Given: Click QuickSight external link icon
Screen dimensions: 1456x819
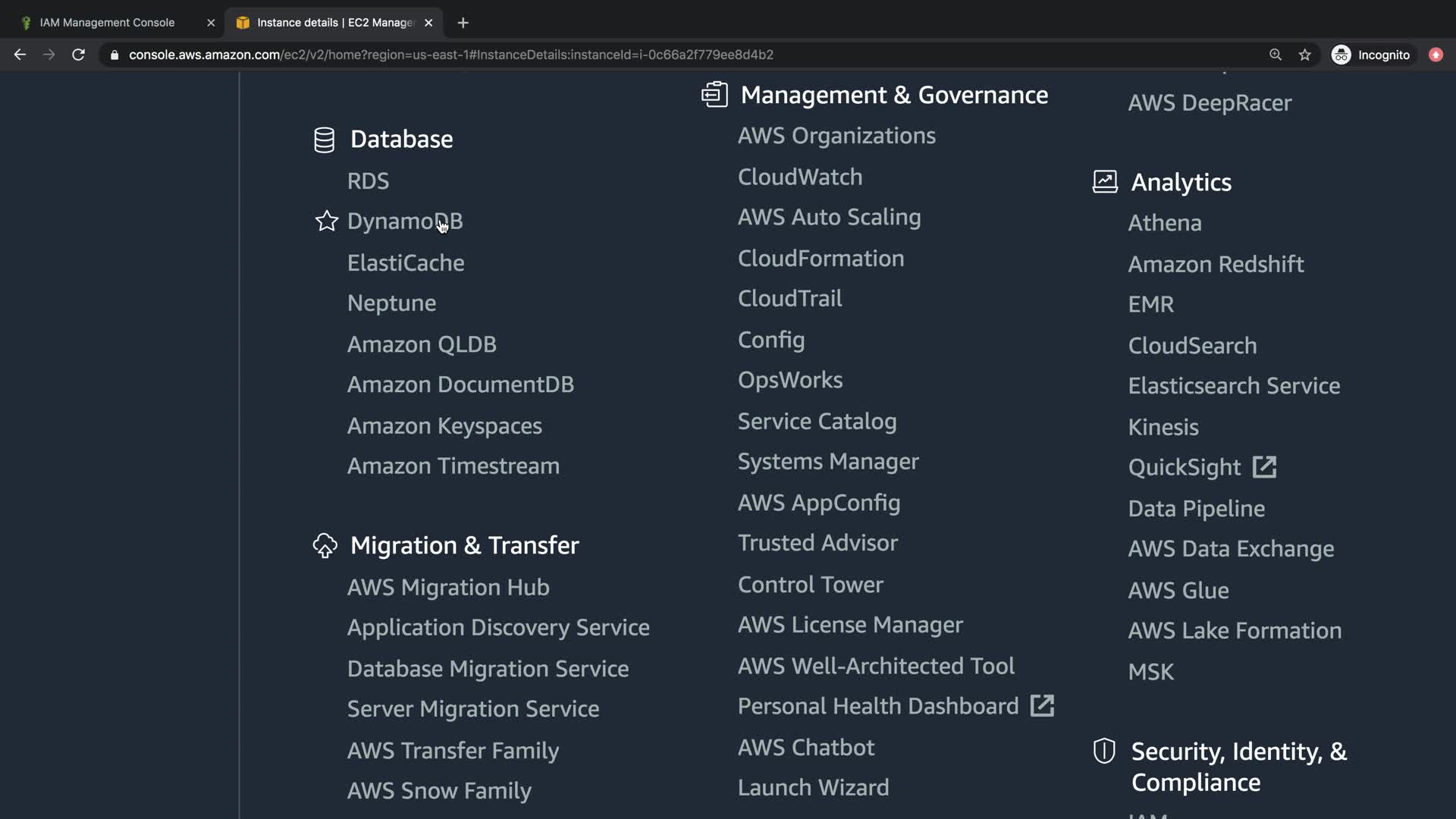Looking at the screenshot, I should pyautogui.click(x=1264, y=467).
